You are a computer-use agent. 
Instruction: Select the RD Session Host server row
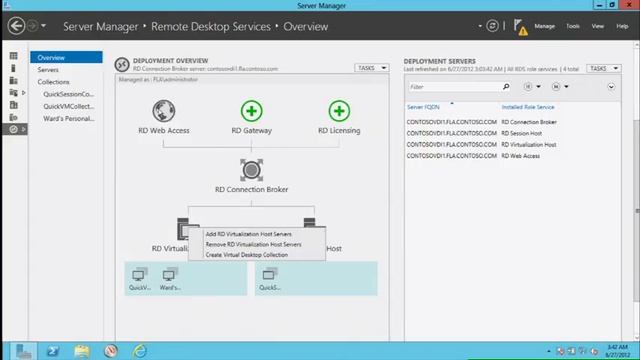(x=513, y=133)
